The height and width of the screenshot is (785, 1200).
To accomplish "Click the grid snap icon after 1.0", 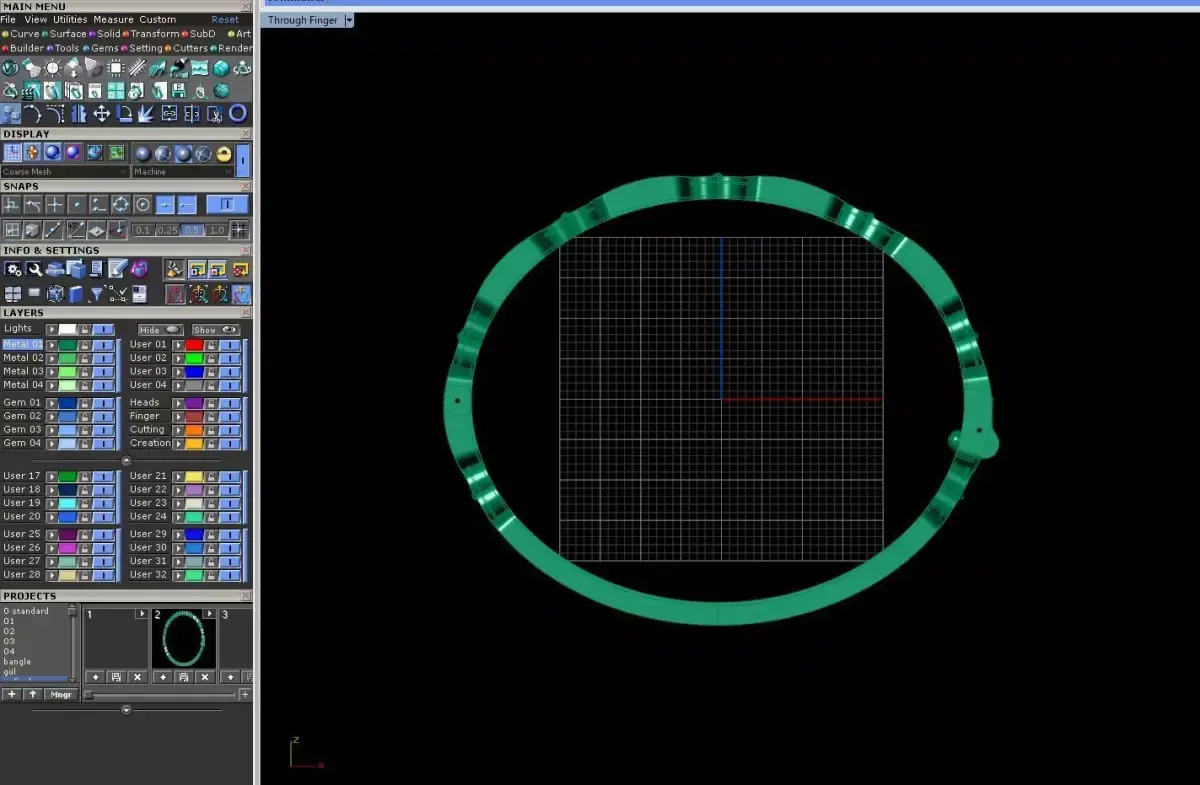I will coord(240,230).
